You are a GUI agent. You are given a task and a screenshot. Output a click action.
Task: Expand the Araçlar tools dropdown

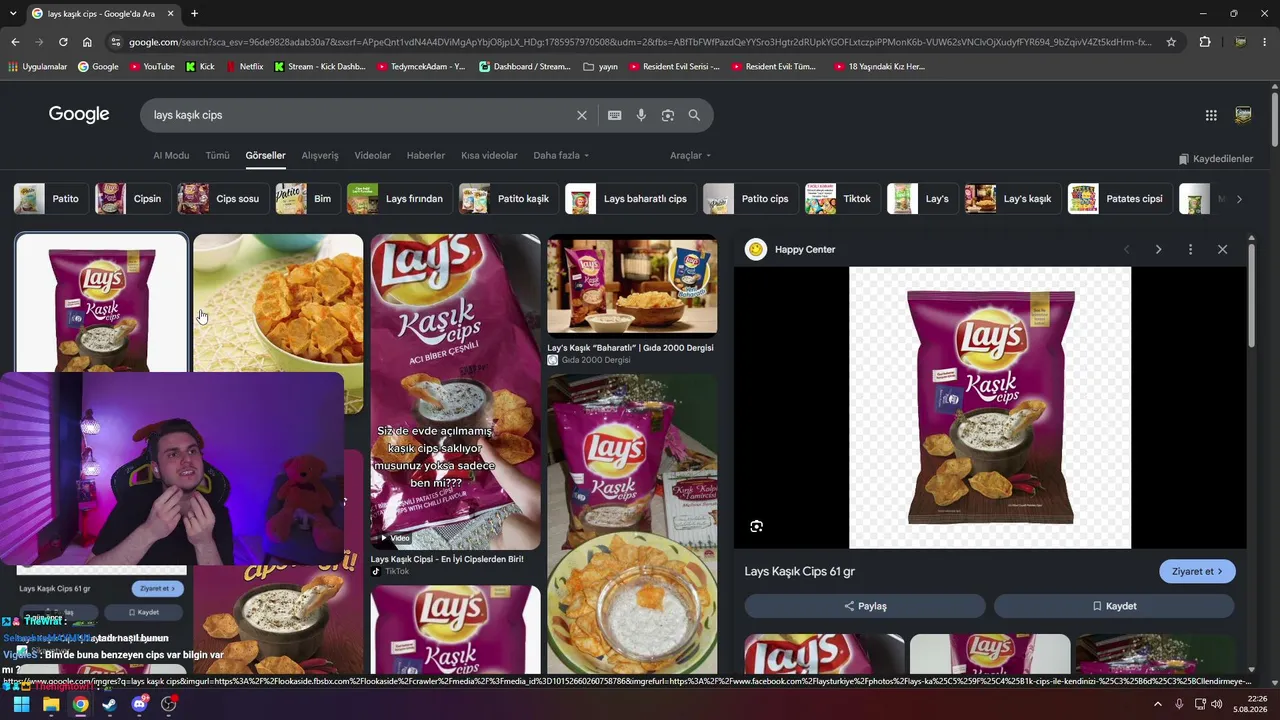[691, 155]
